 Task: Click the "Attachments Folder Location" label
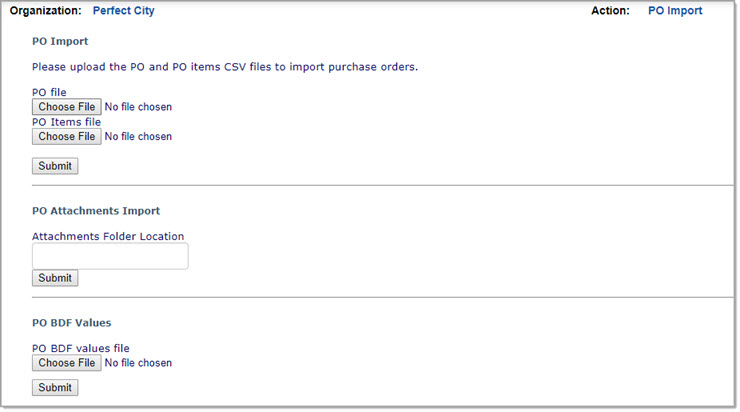click(108, 237)
